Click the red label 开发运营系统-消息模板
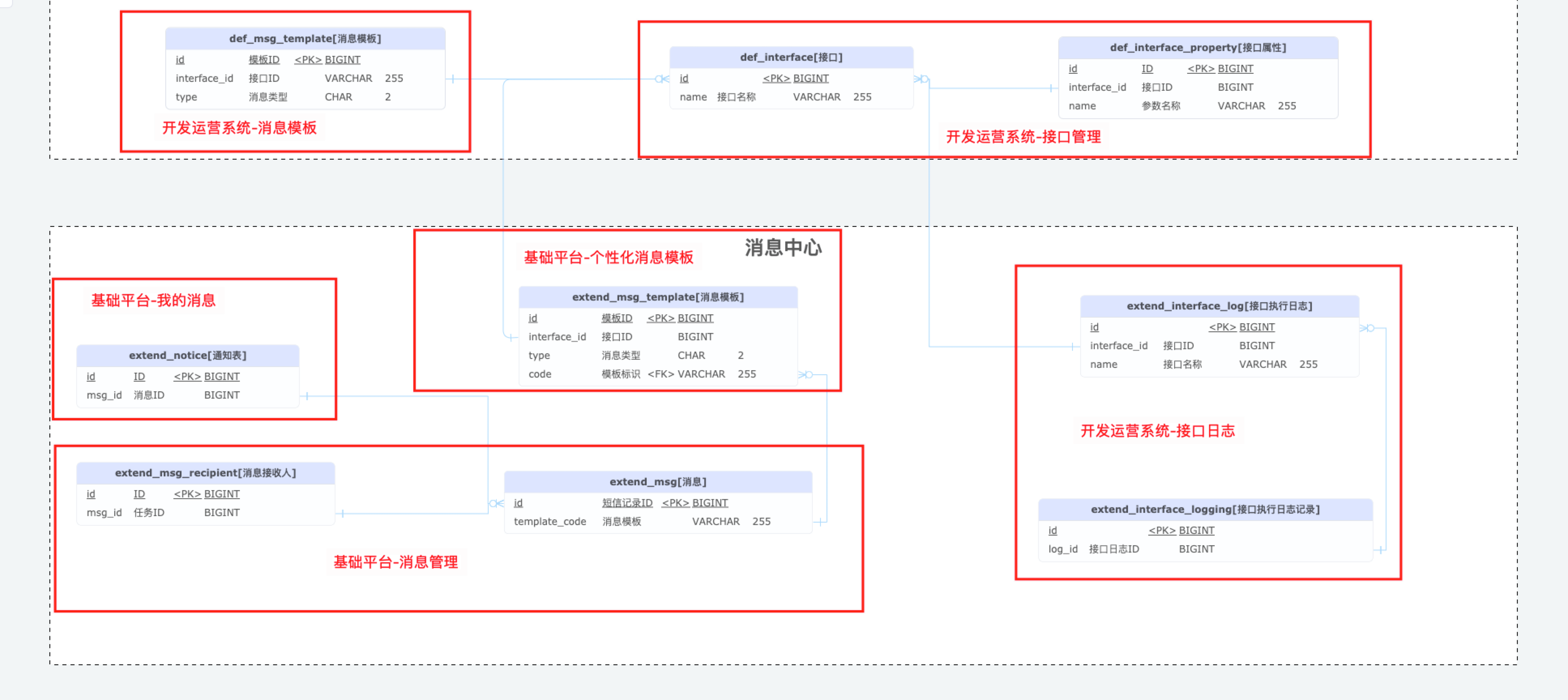This screenshot has height=700, width=1568. tap(239, 128)
